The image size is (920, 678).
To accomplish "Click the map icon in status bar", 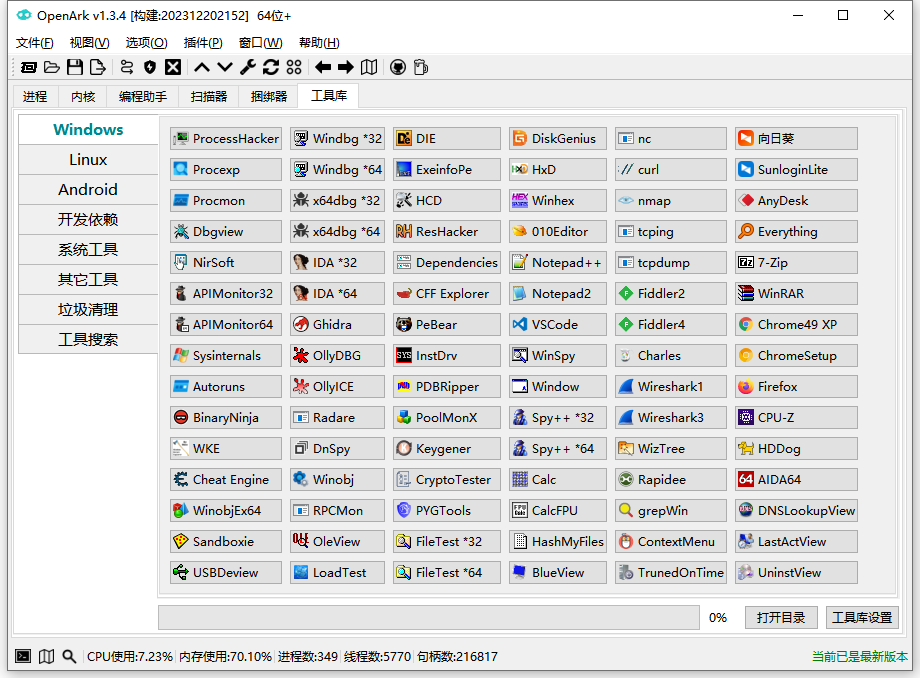I will click(46, 656).
